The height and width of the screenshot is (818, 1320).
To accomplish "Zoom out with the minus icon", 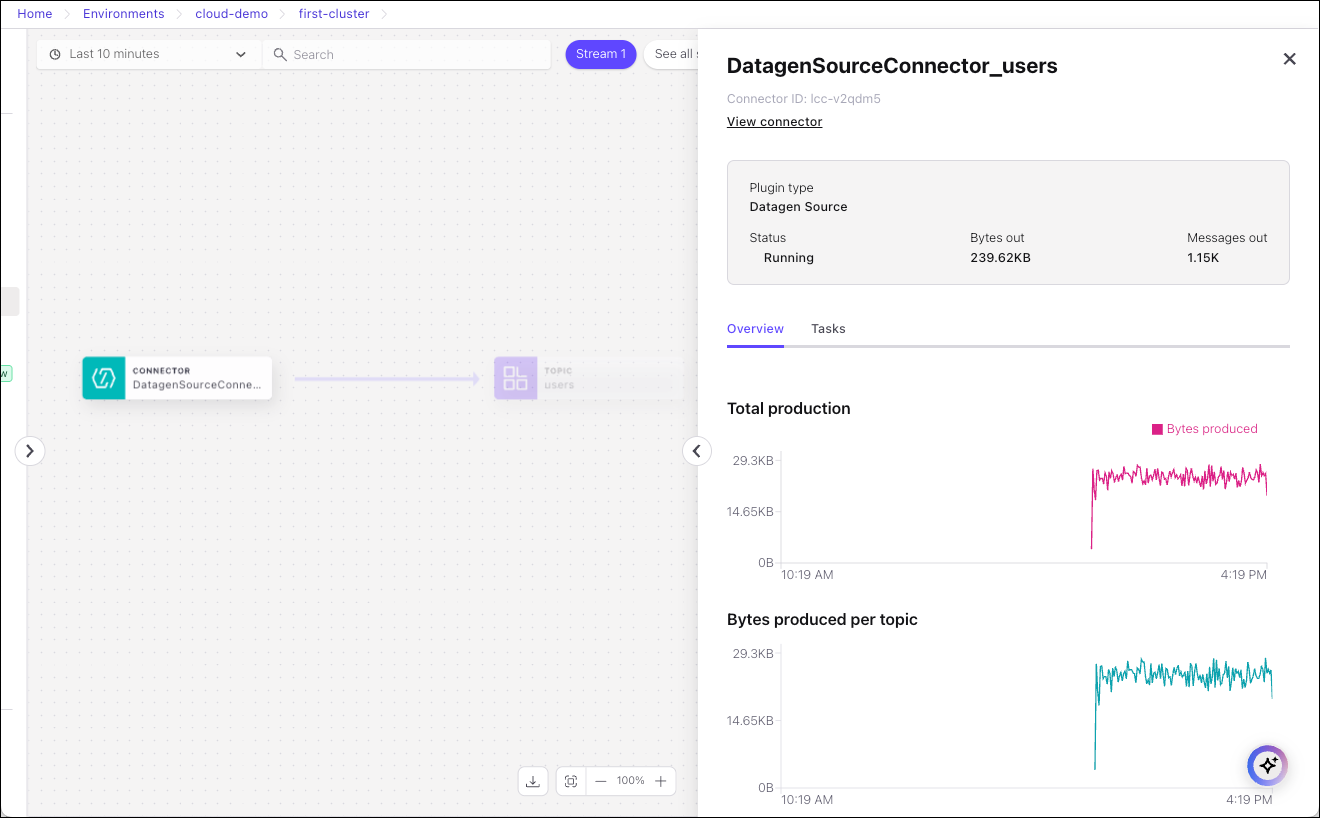I will pyautogui.click(x=601, y=781).
